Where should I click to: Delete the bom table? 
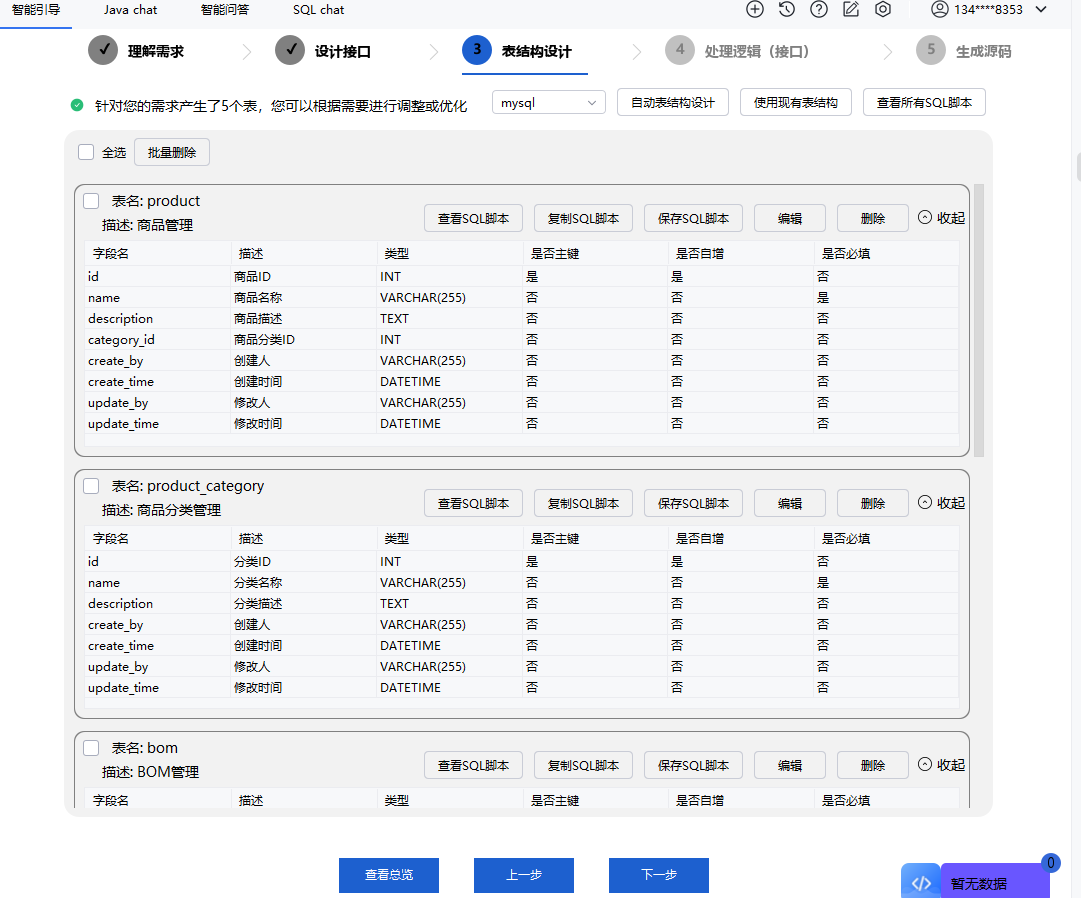point(873,766)
